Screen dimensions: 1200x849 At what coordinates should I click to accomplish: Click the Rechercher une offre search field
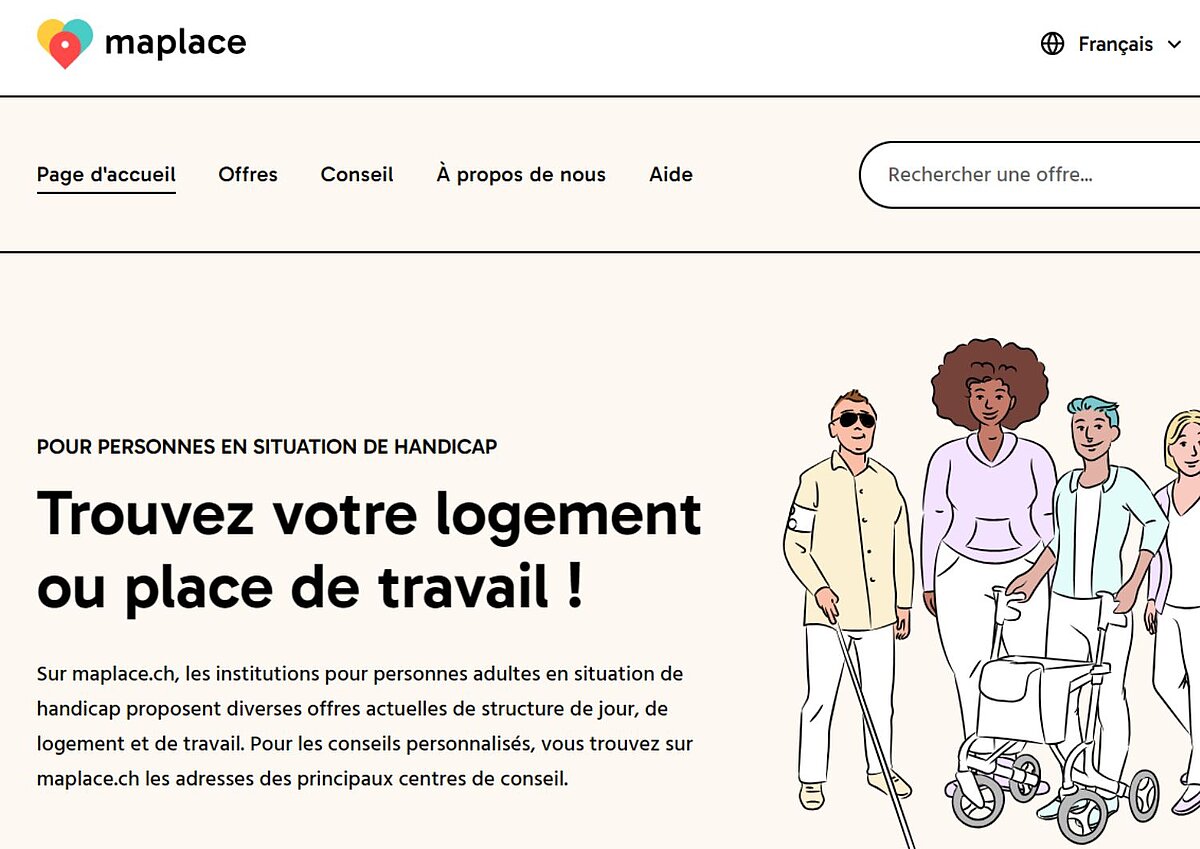[1000, 174]
